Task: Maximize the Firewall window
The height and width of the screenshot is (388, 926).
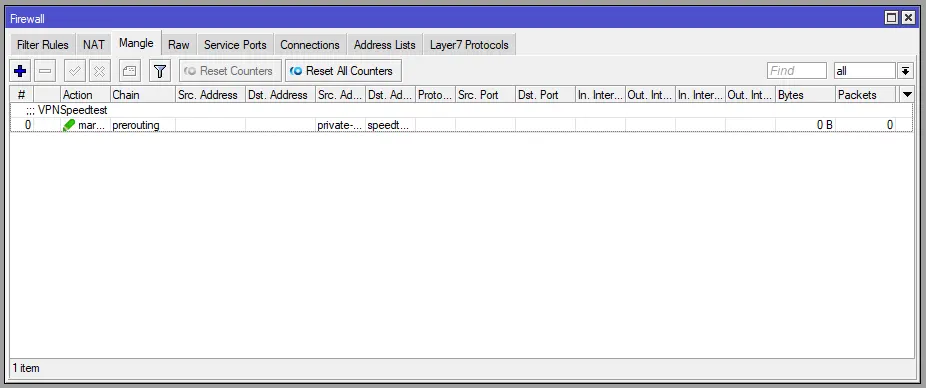Action: coord(892,18)
